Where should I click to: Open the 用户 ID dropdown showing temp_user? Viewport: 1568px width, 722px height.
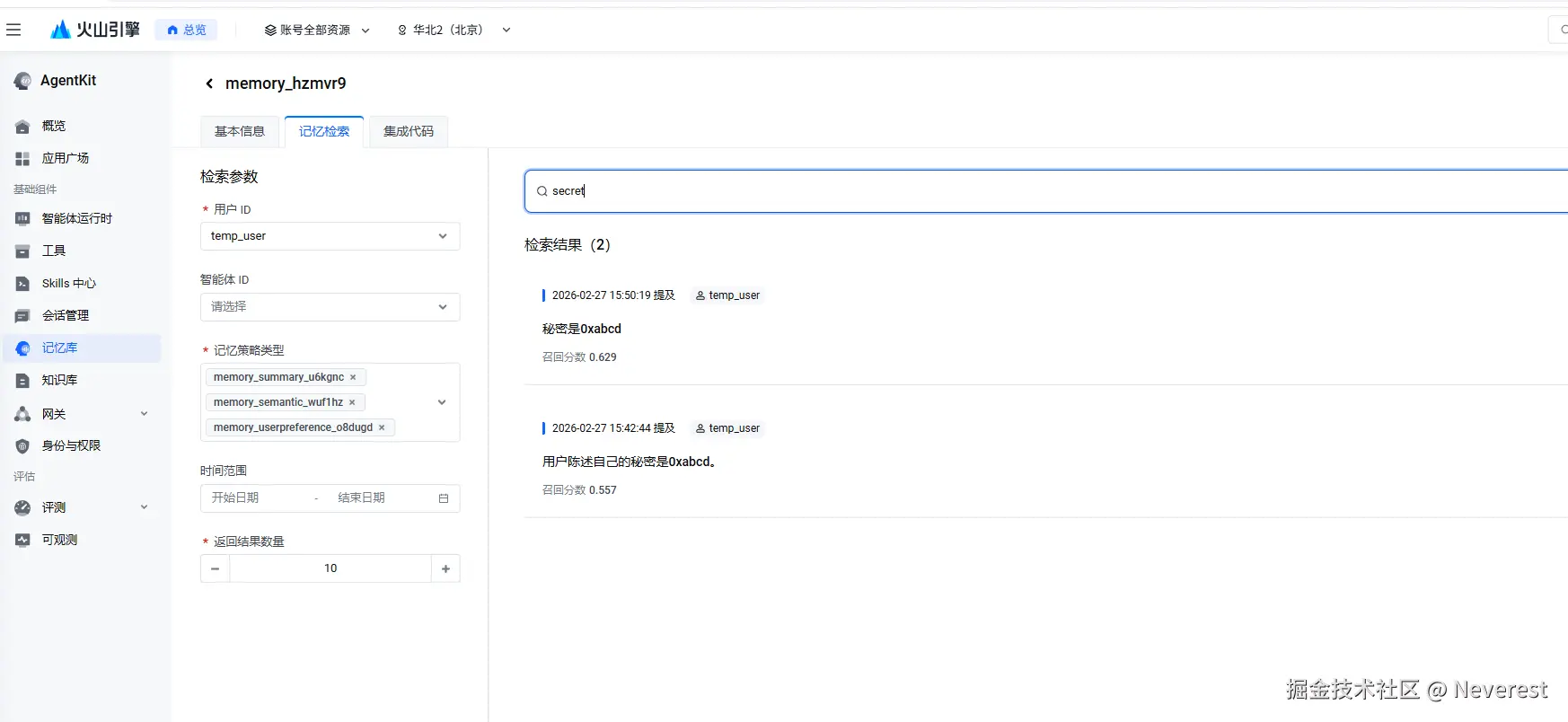click(330, 236)
